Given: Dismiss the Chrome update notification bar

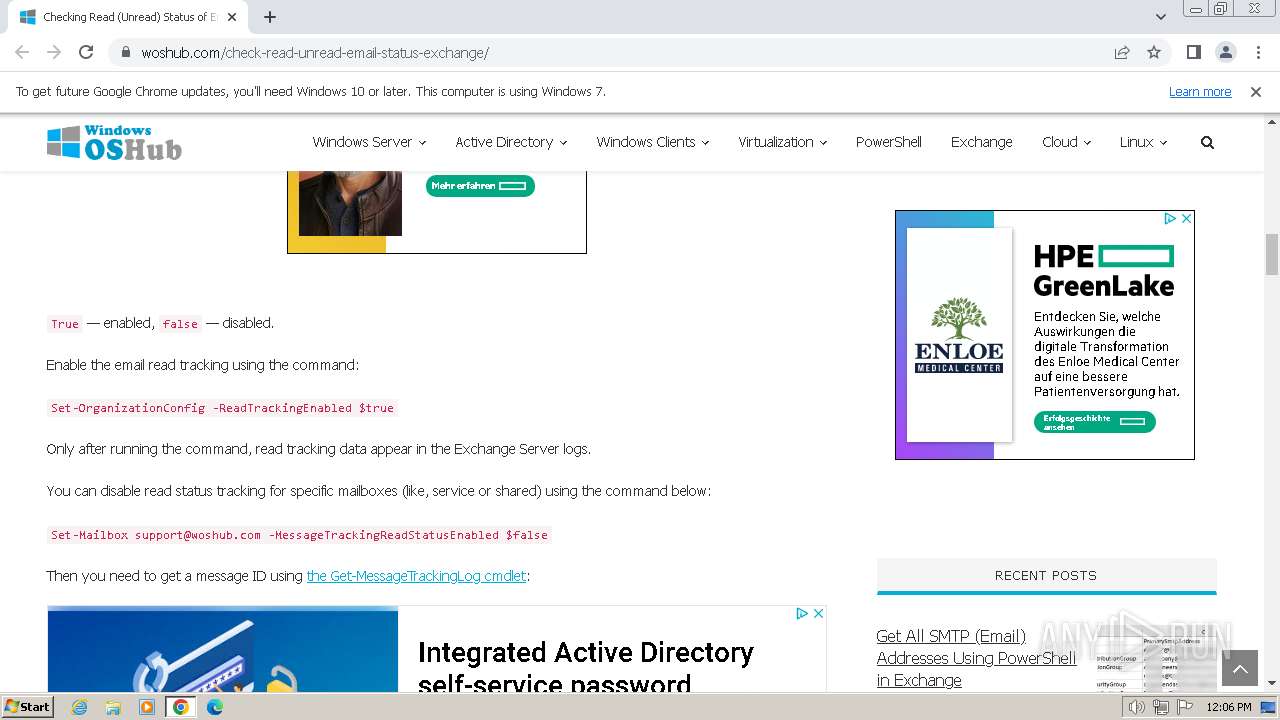Looking at the screenshot, I should click(1256, 92).
